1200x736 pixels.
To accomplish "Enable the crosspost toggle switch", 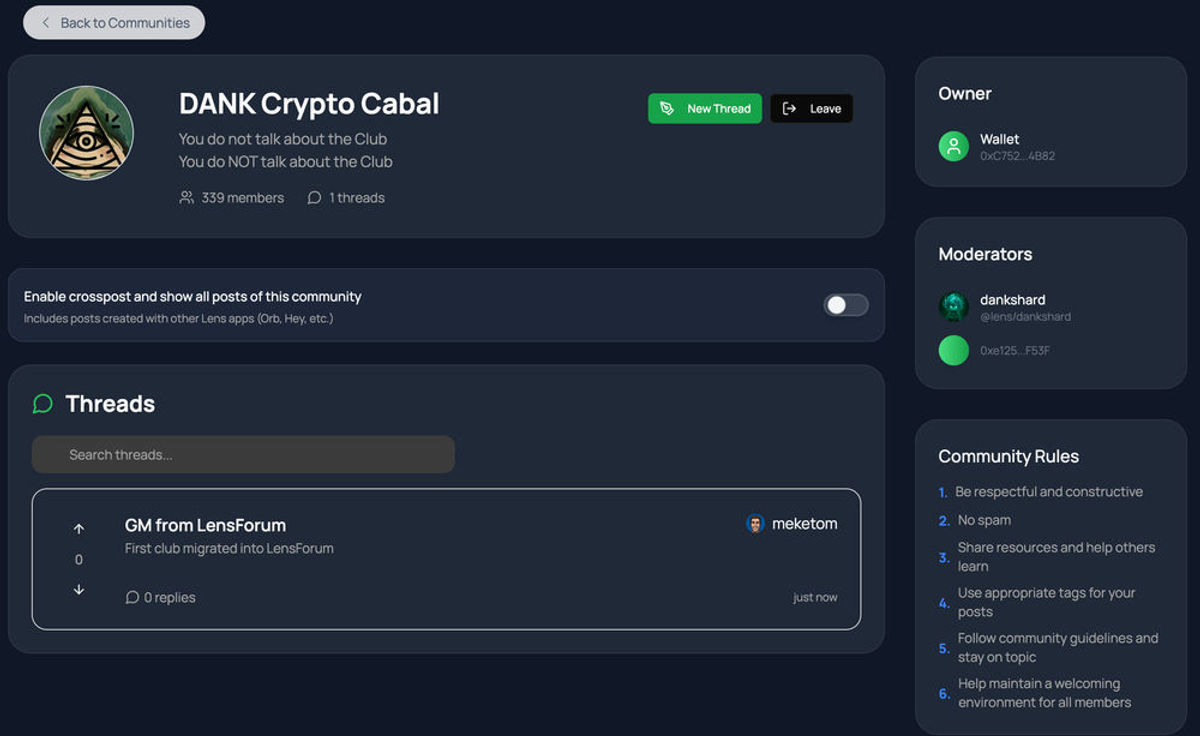I will [x=846, y=305].
